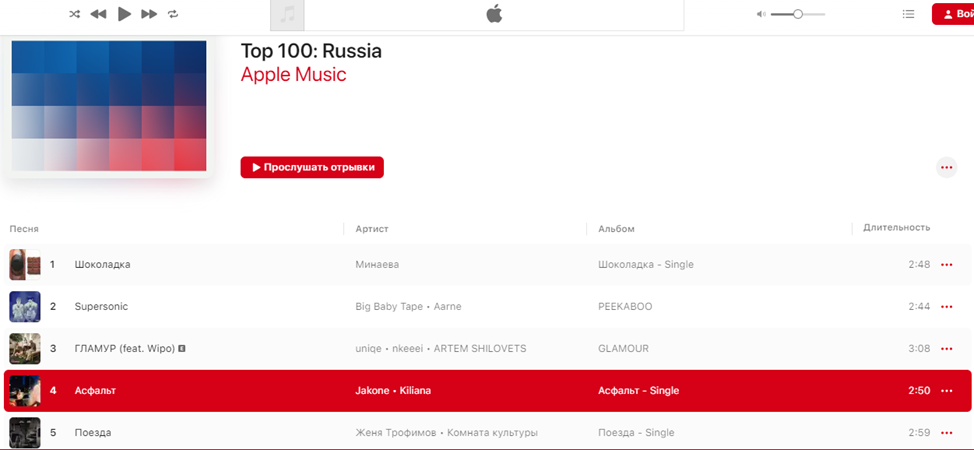974x450 pixels.
Task: Skip back to previous track
Action: [98, 14]
